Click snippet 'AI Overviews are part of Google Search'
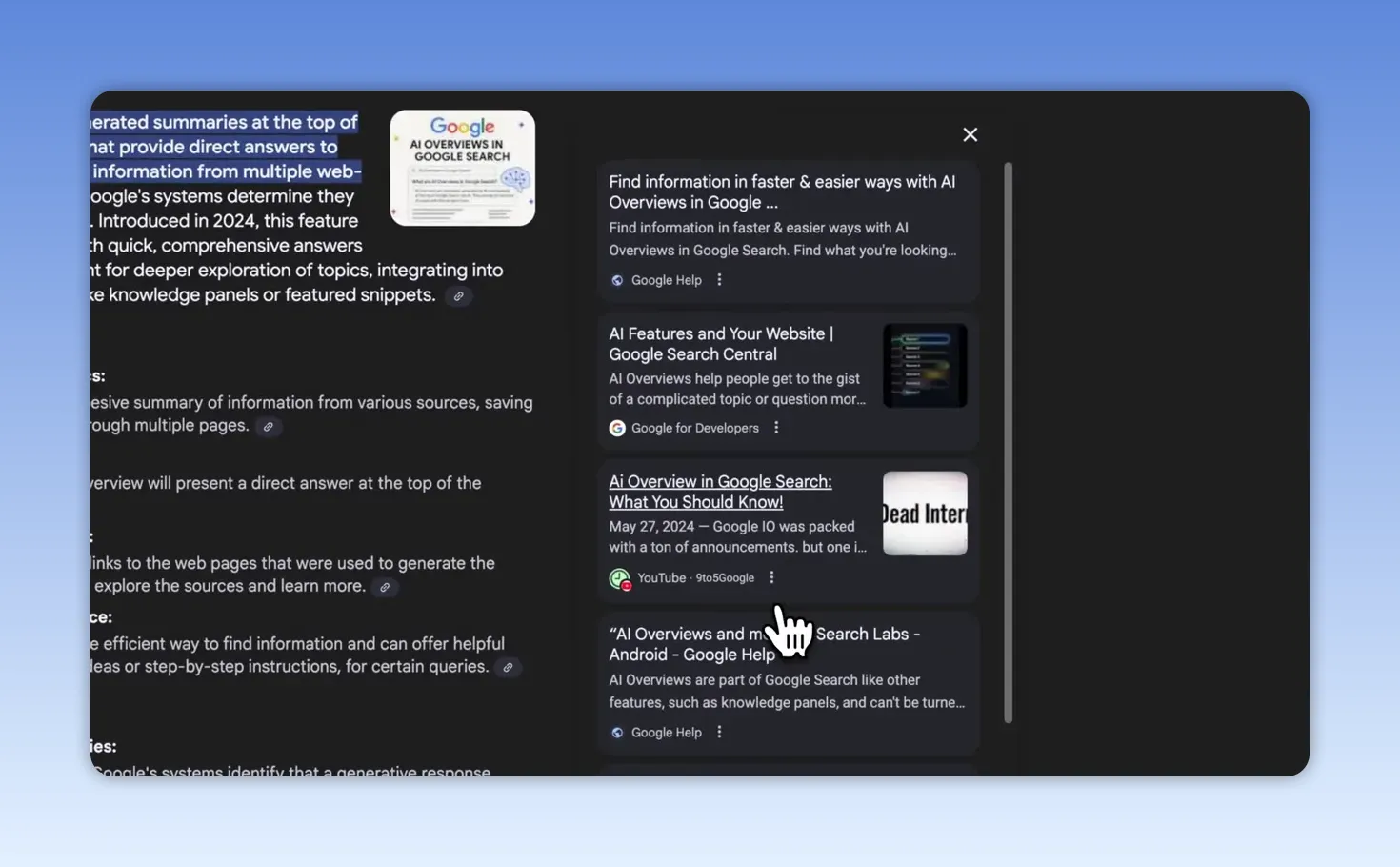Screen dimensions: 1400x867 (787, 691)
